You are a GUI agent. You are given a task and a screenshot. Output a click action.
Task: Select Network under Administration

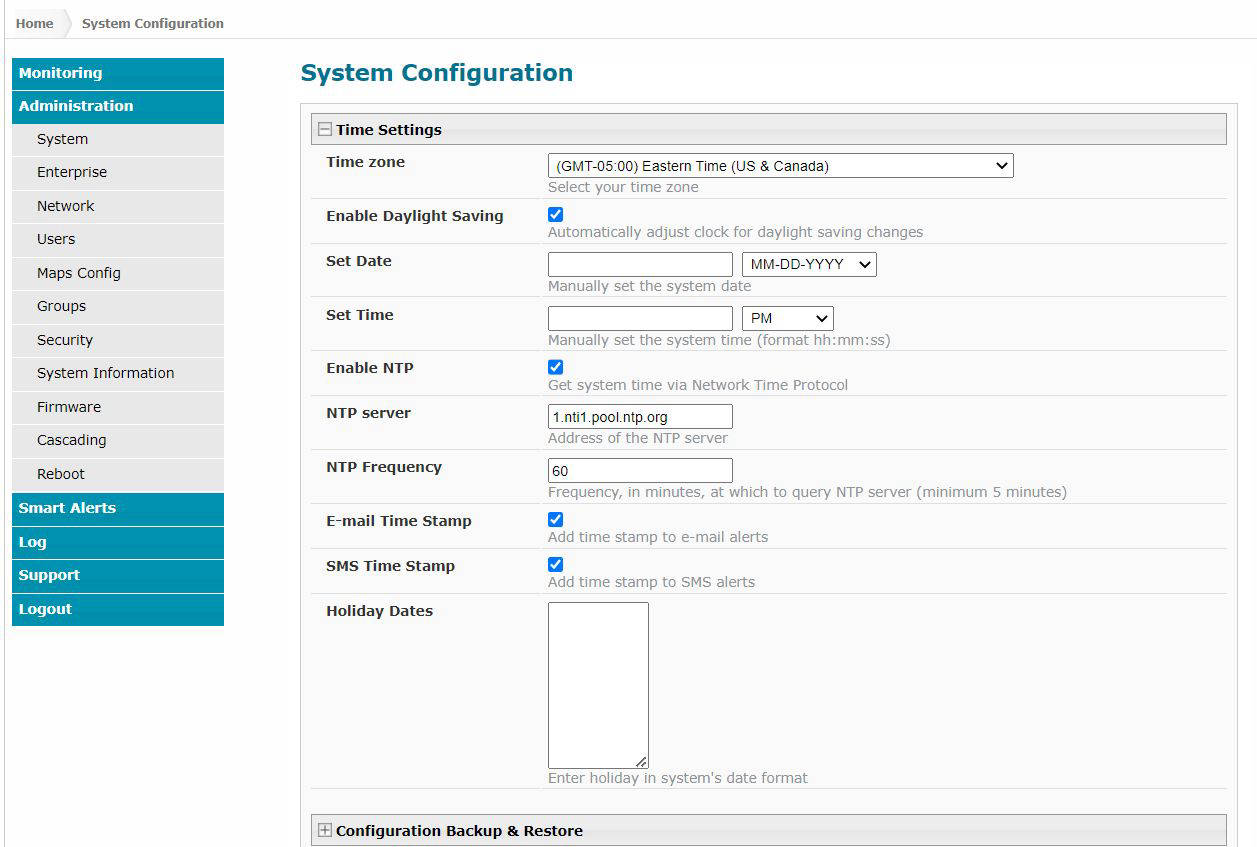pyautogui.click(x=118, y=206)
